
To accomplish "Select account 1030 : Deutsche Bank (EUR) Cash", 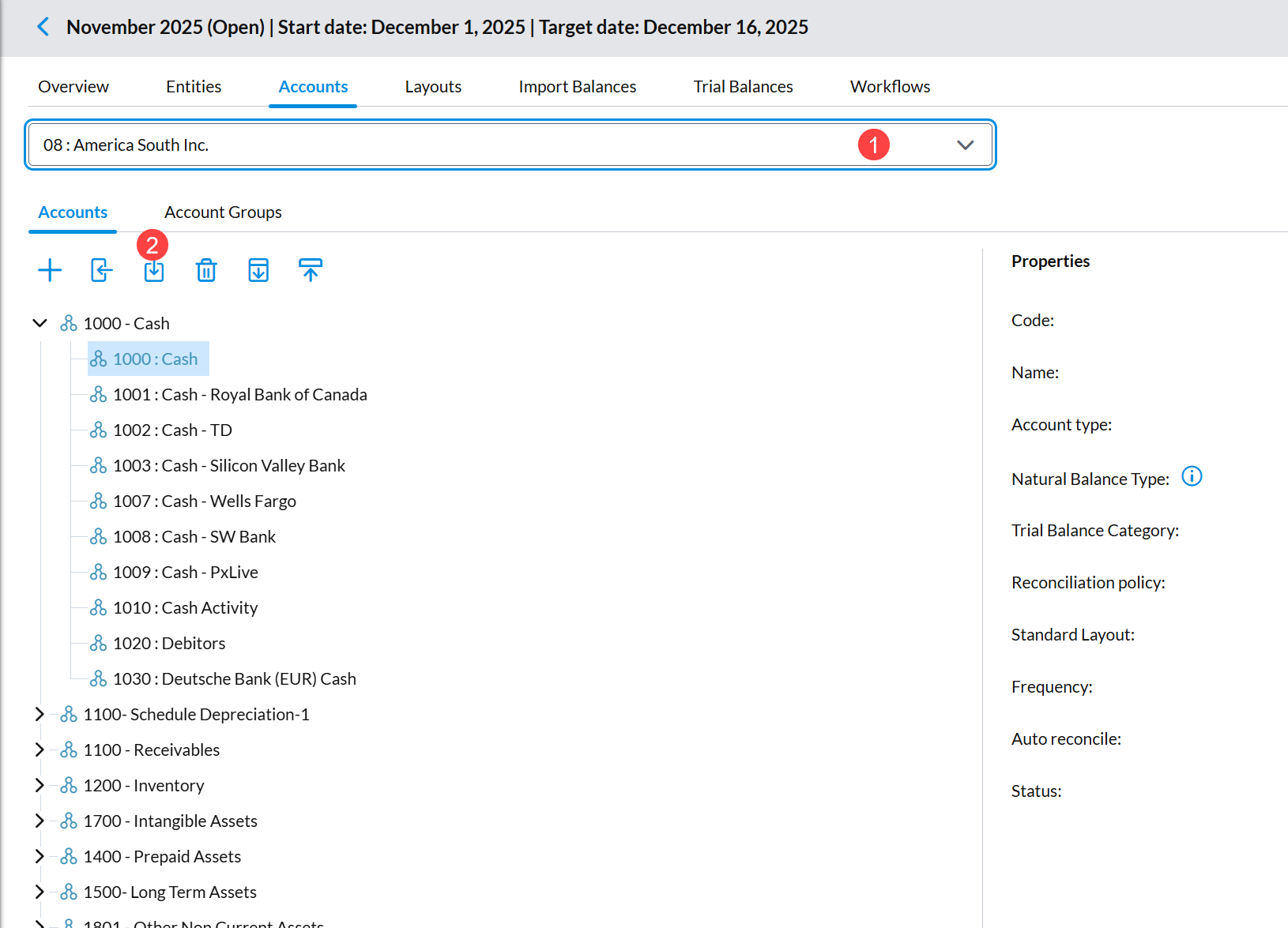I will 234,678.
